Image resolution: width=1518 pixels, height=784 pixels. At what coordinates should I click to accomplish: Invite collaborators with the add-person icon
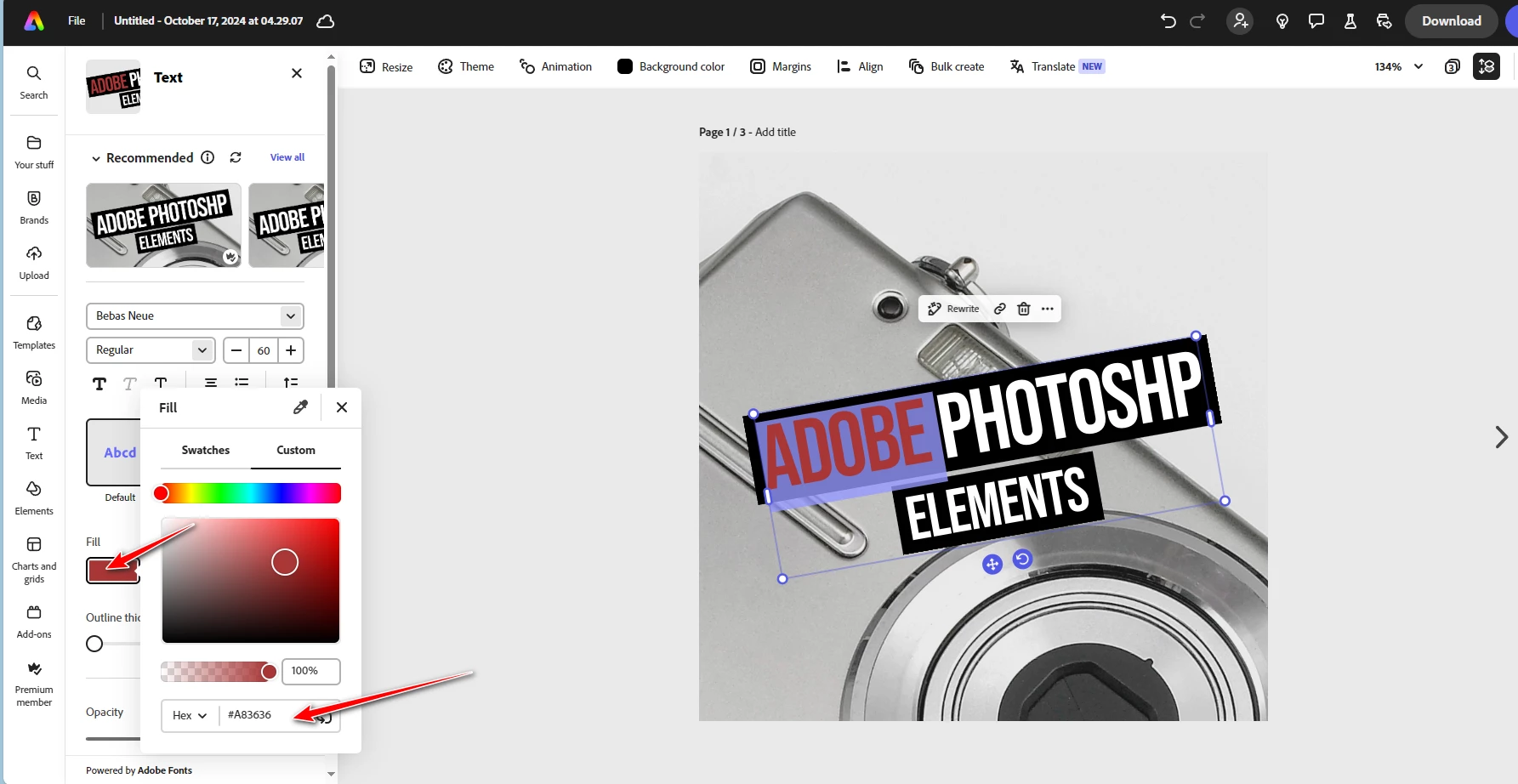coord(1241,21)
